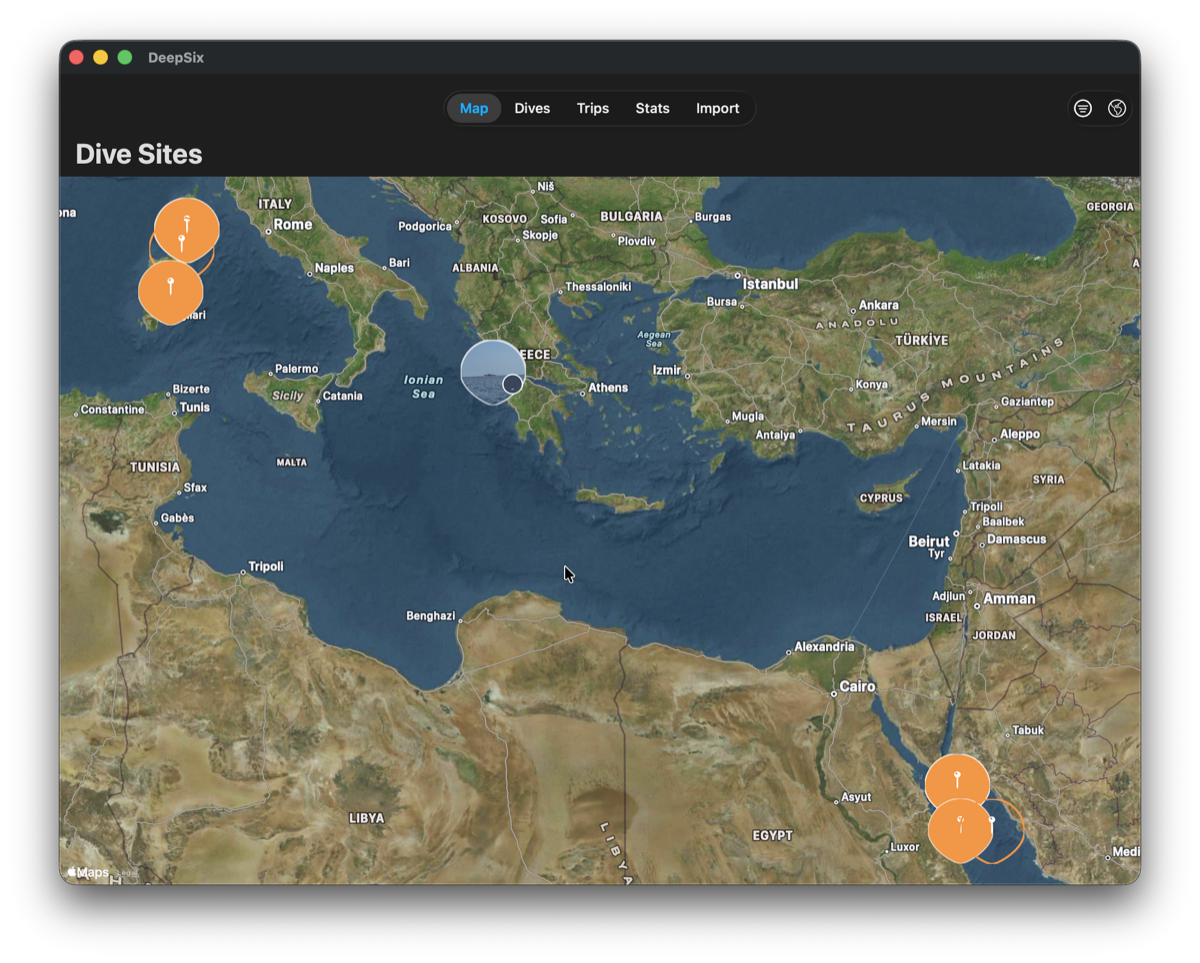Click the Ionian Sea label
This screenshot has height=963, width=1200.
pos(423,387)
